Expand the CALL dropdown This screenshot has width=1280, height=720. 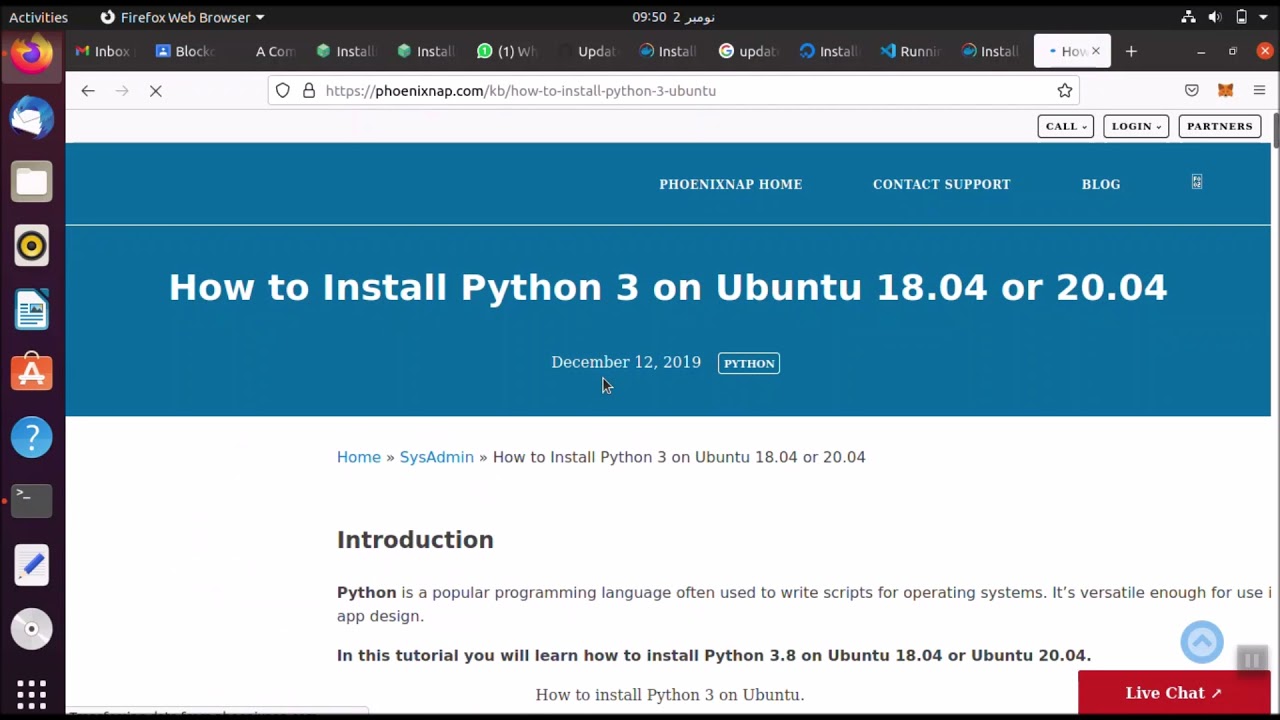1065,126
